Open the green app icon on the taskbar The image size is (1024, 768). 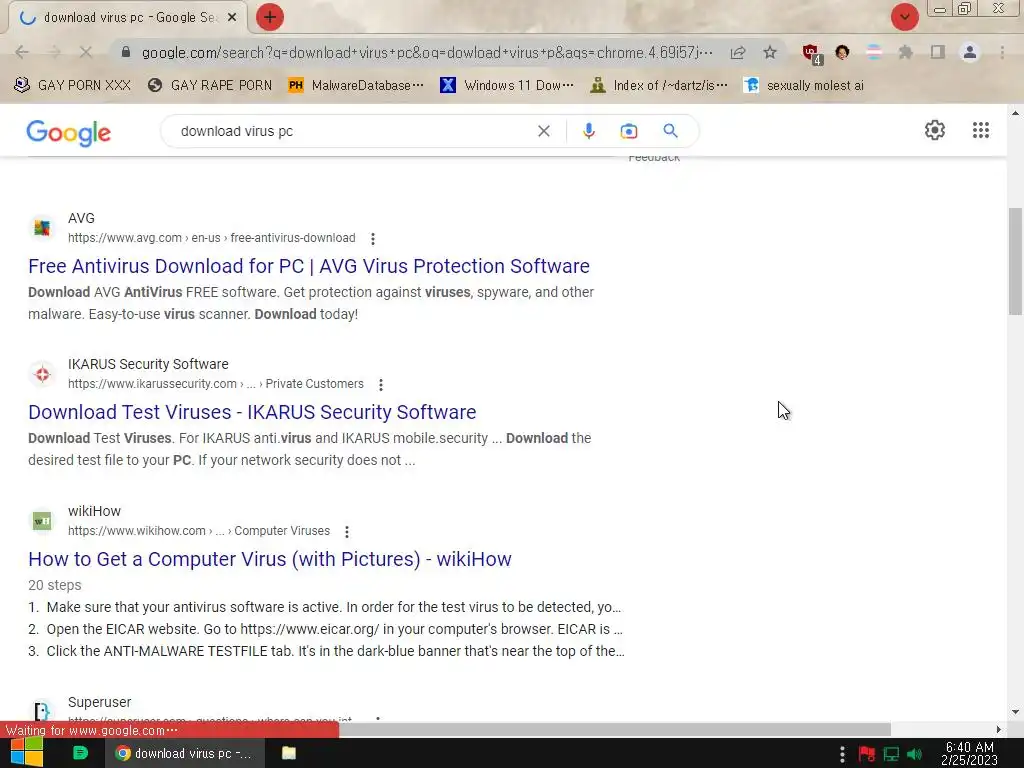[x=80, y=753]
